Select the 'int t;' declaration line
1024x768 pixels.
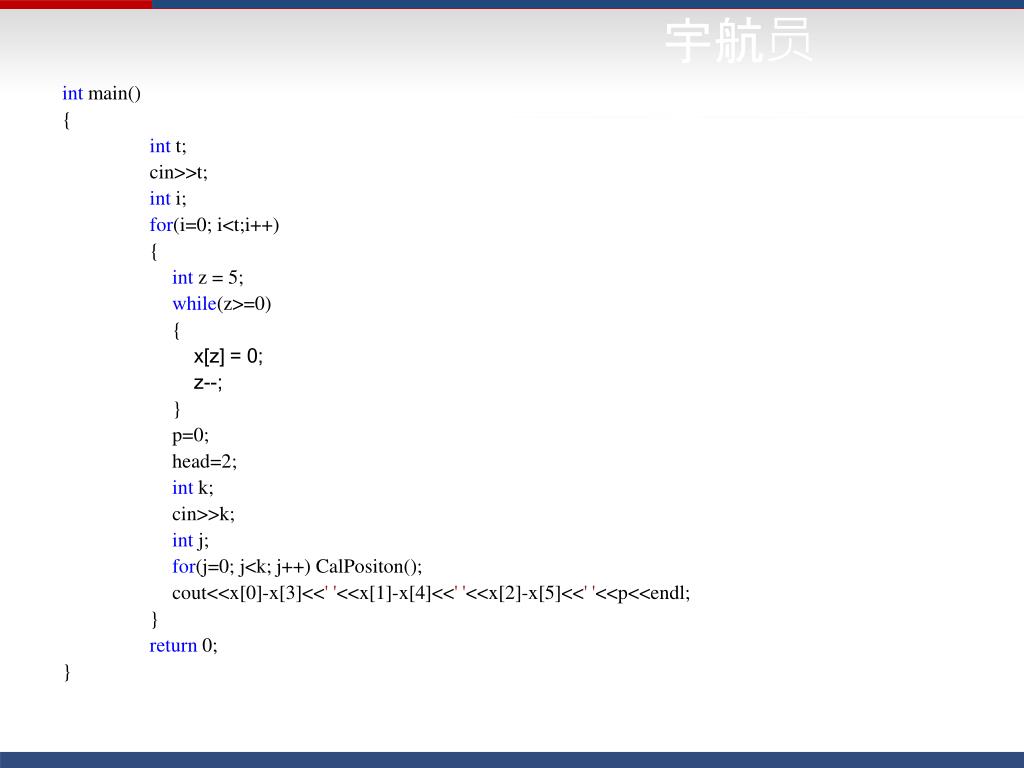(168, 146)
